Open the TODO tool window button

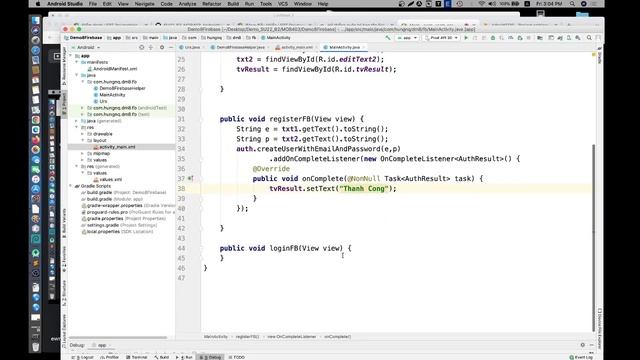236,357
